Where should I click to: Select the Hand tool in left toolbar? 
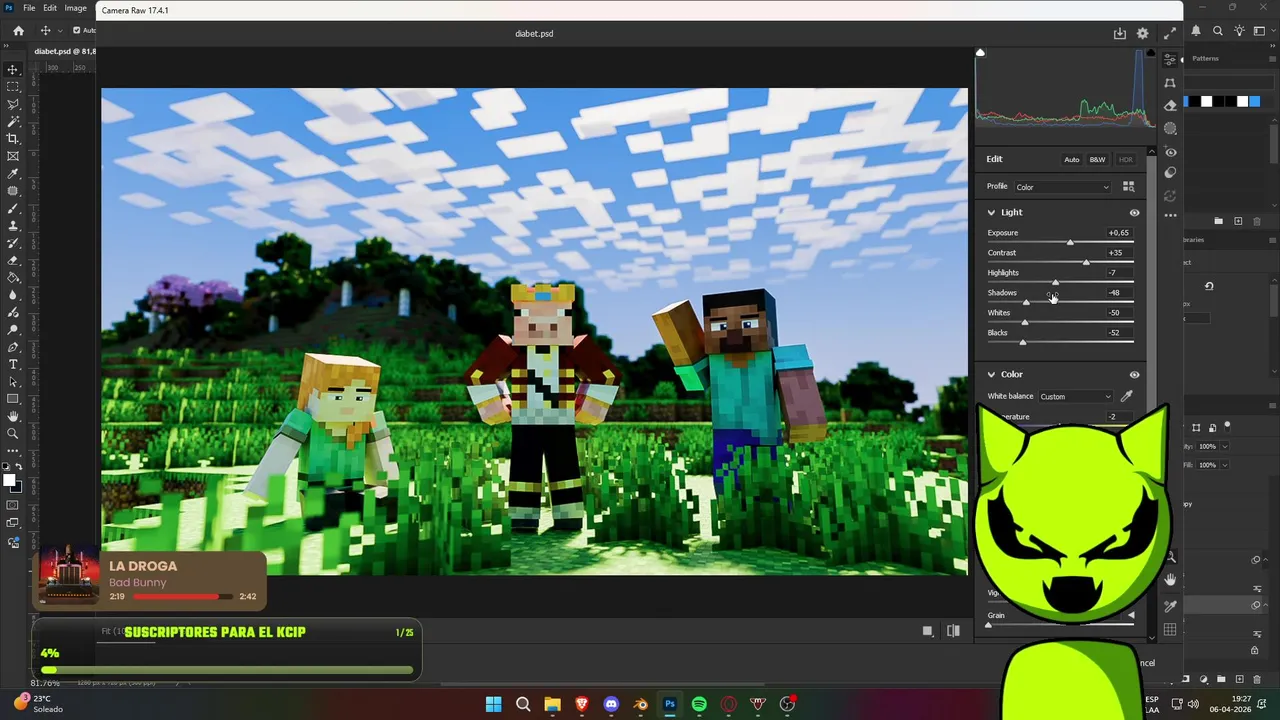(13, 416)
